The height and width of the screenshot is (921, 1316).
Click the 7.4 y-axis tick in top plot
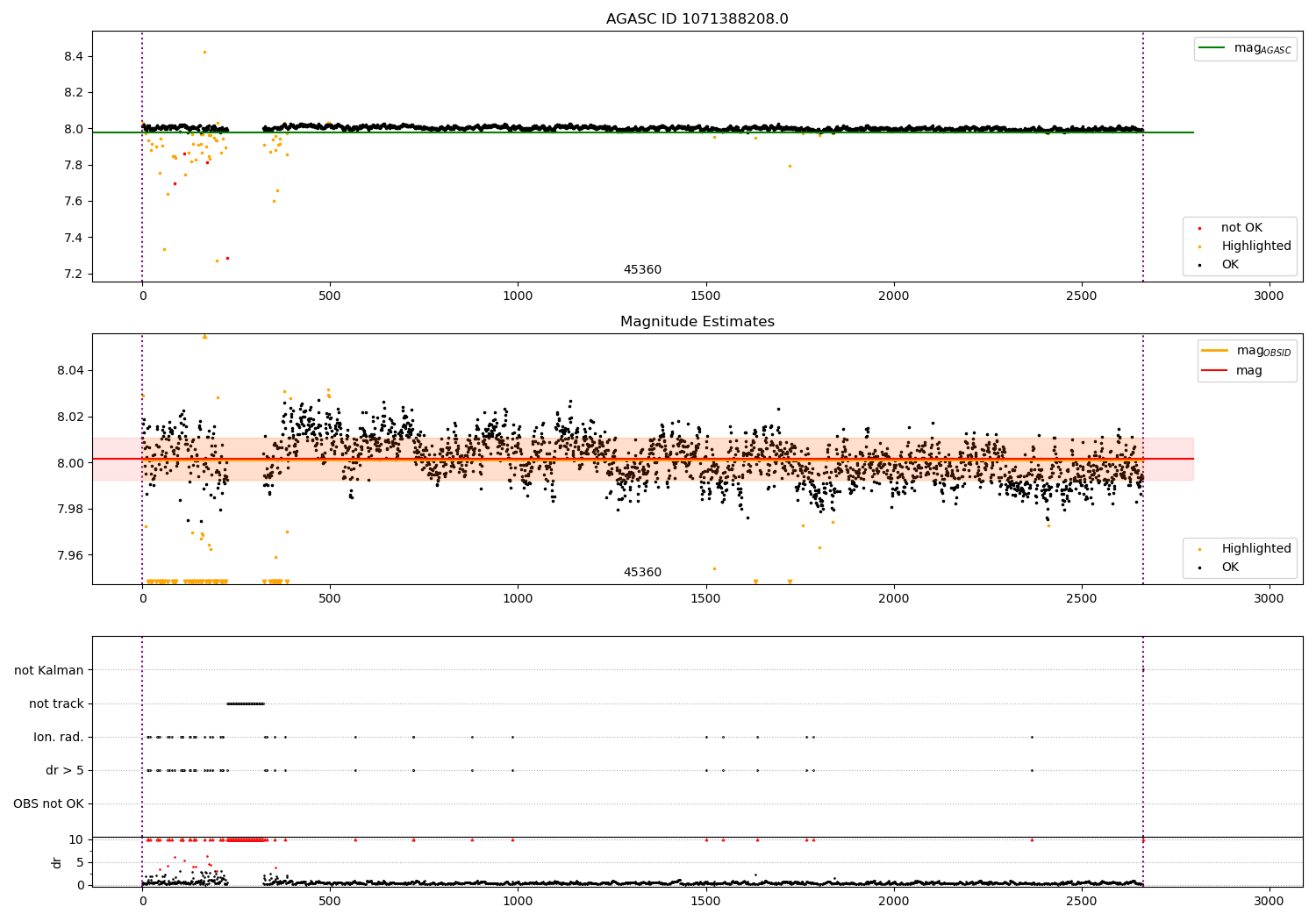[74, 238]
